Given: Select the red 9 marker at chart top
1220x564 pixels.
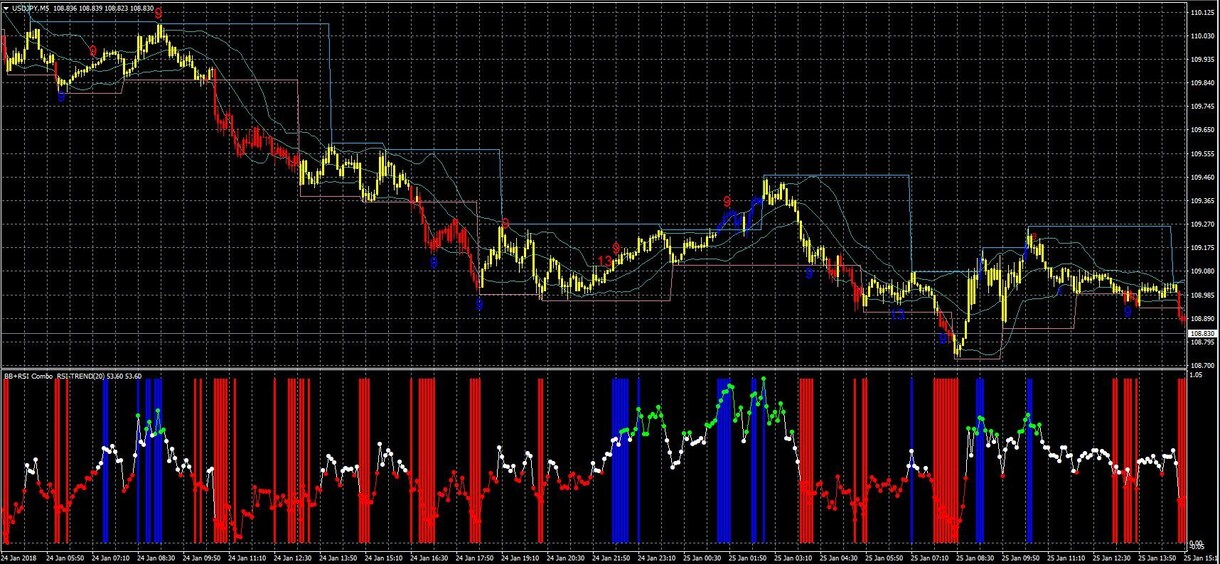Looking at the screenshot, I should click(158, 13).
